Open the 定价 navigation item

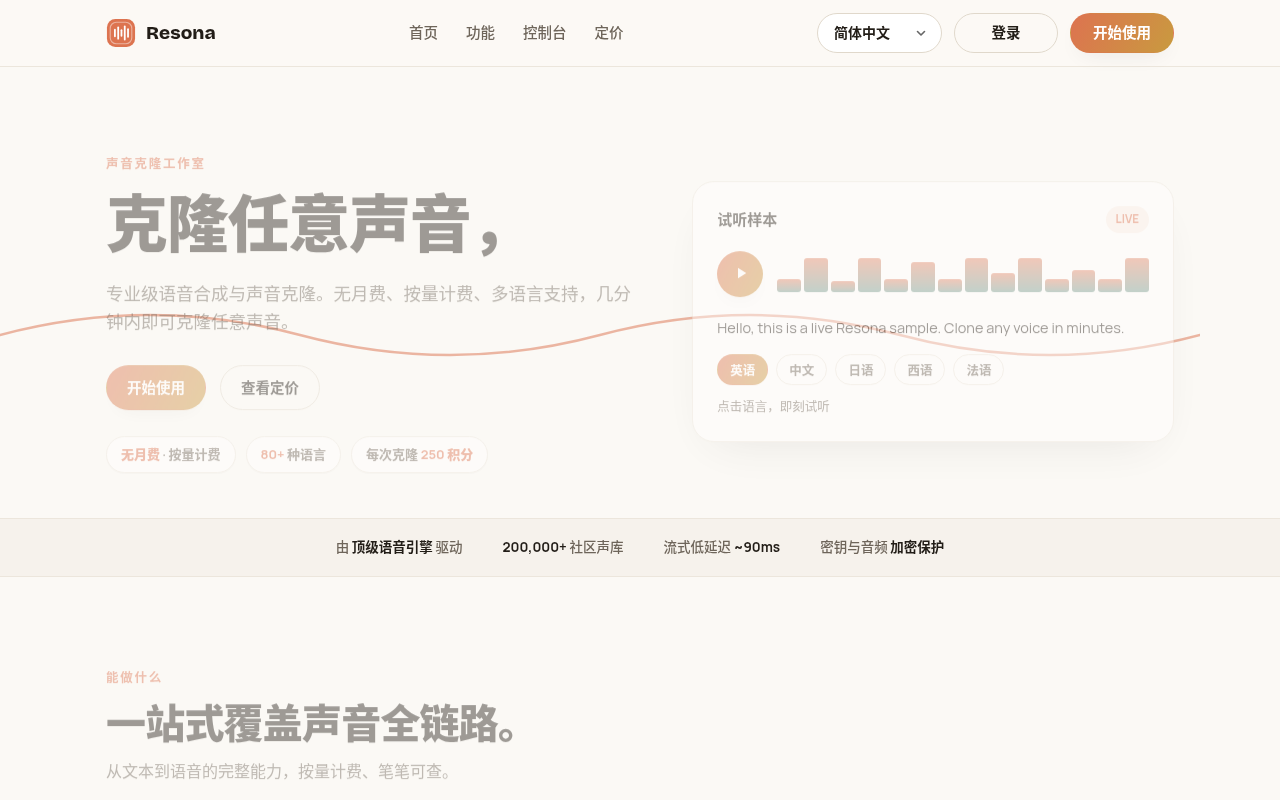pyautogui.click(x=609, y=33)
